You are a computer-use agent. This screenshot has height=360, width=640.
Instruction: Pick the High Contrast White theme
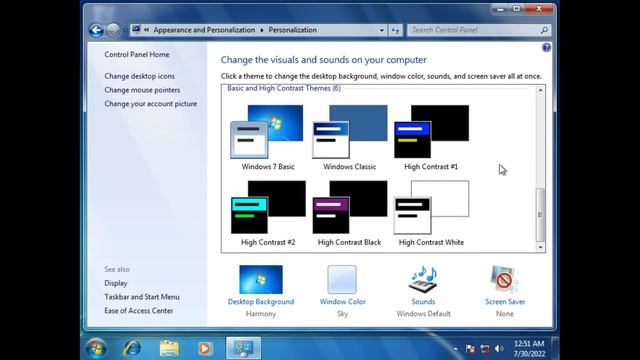(x=431, y=213)
